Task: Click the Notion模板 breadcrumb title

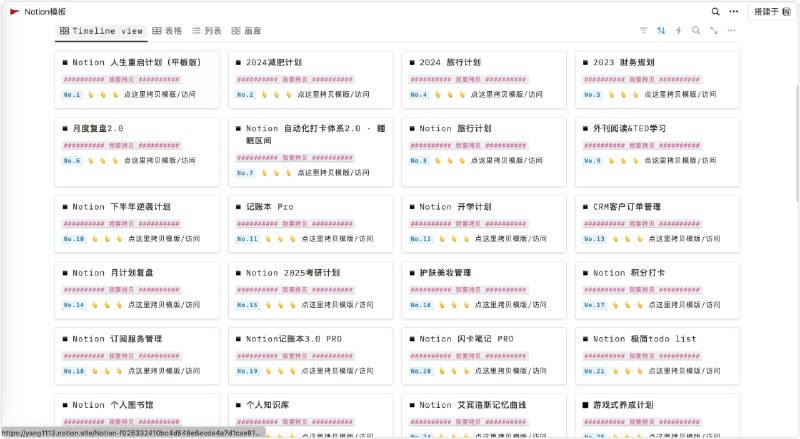Action: pos(45,12)
